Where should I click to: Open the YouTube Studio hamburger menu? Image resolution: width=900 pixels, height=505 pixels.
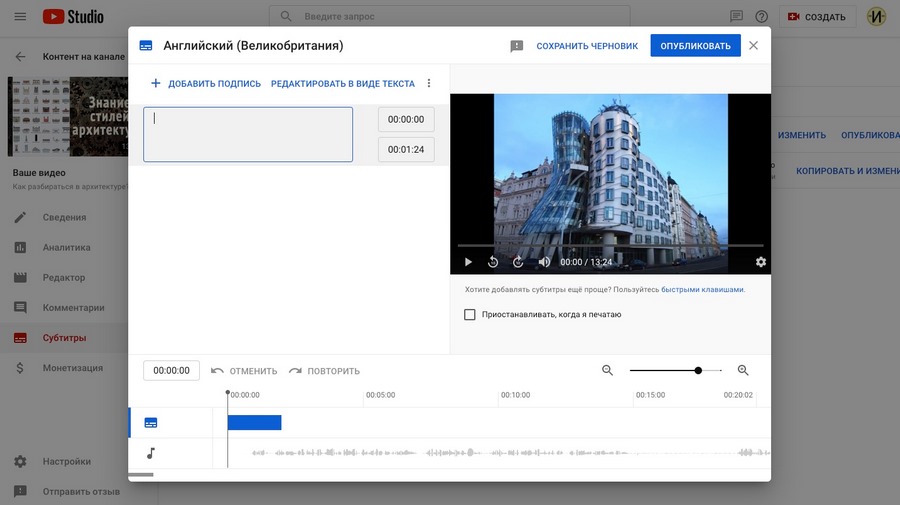point(20,17)
